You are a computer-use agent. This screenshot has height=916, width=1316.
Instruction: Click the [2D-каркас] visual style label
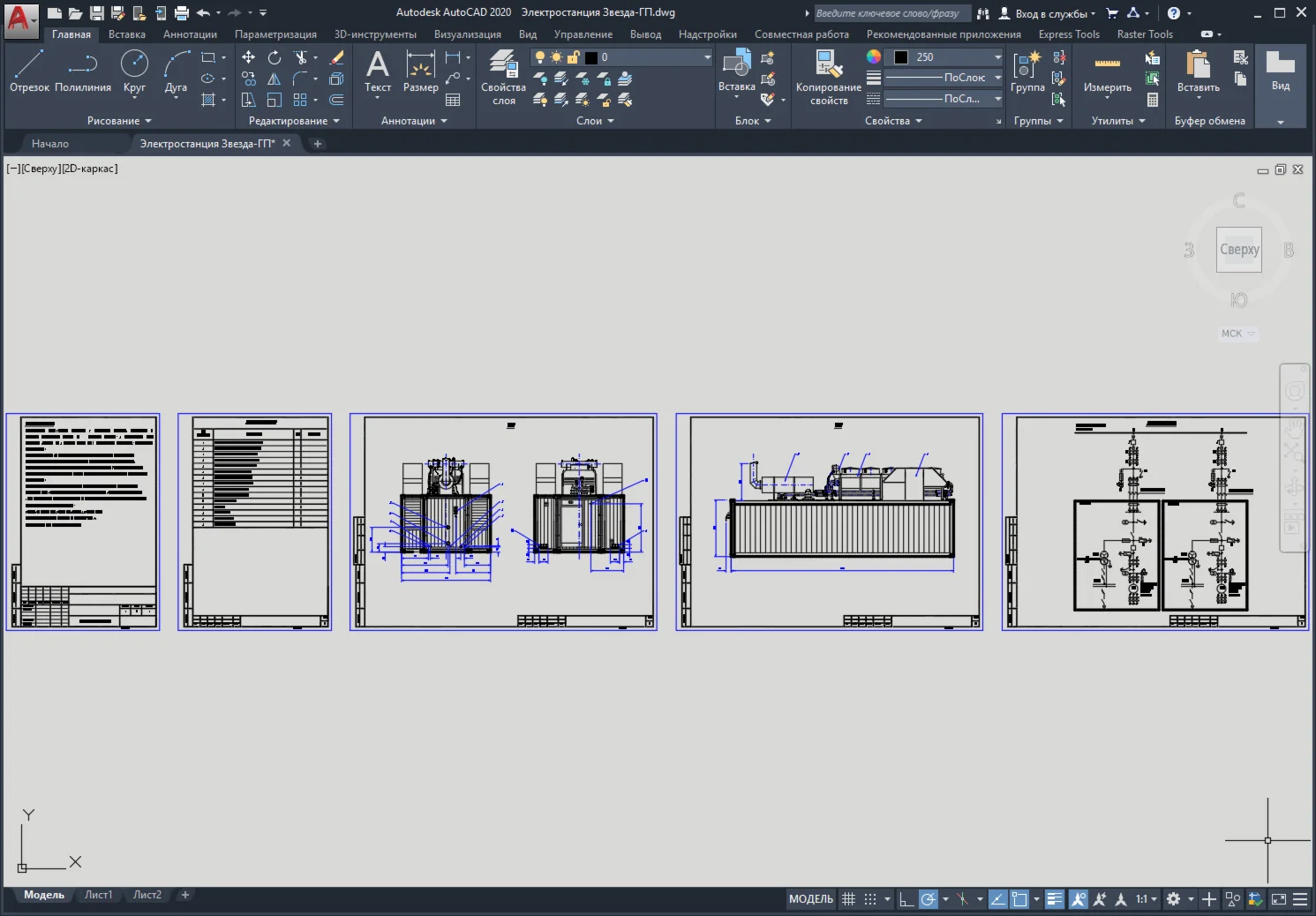point(89,169)
